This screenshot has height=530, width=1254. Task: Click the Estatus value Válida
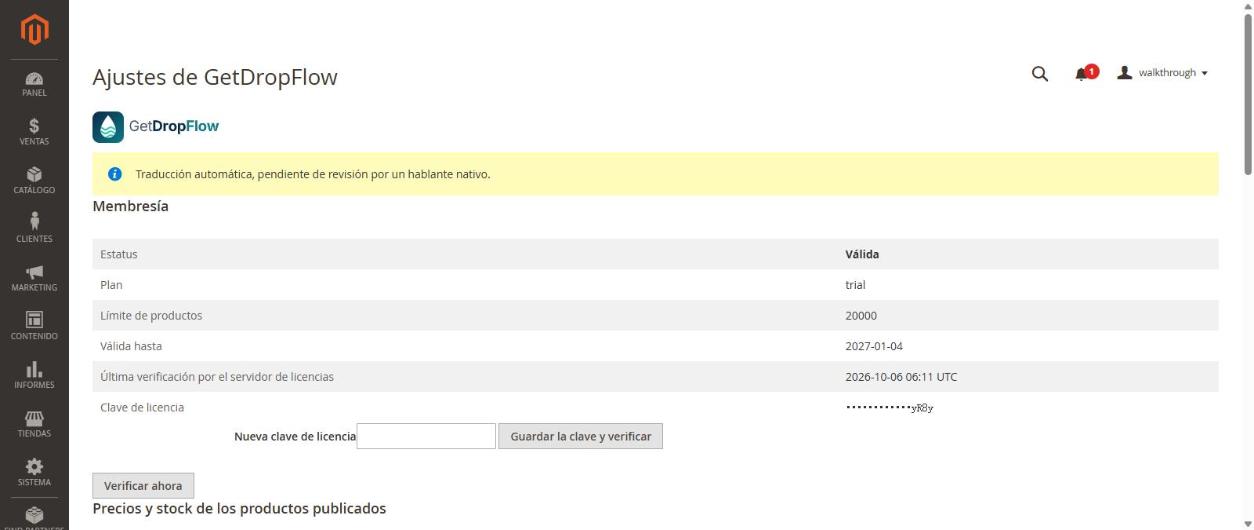tap(862, 254)
